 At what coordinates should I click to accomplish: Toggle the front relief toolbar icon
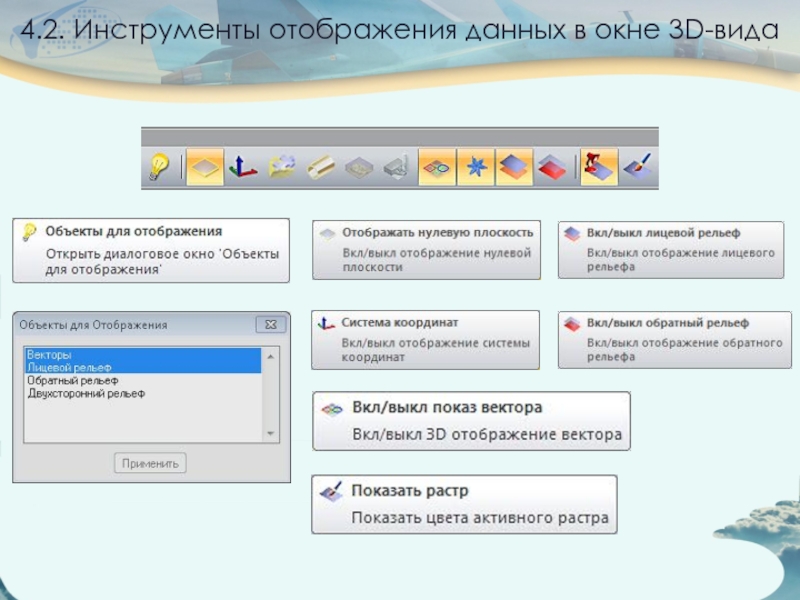tap(515, 167)
